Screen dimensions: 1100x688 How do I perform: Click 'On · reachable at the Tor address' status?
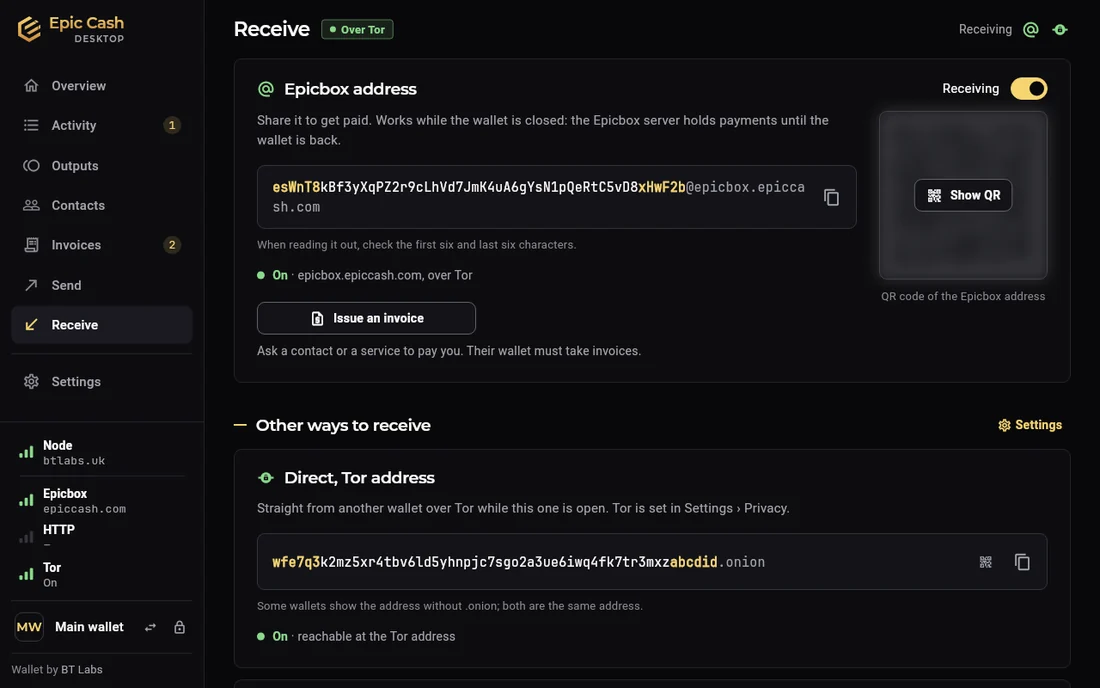356,636
